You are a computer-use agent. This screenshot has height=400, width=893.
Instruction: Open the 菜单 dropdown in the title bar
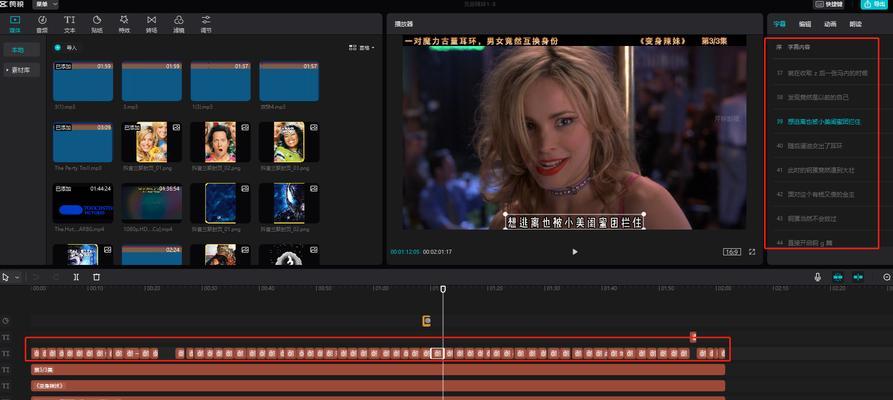[x=46, y=4]
